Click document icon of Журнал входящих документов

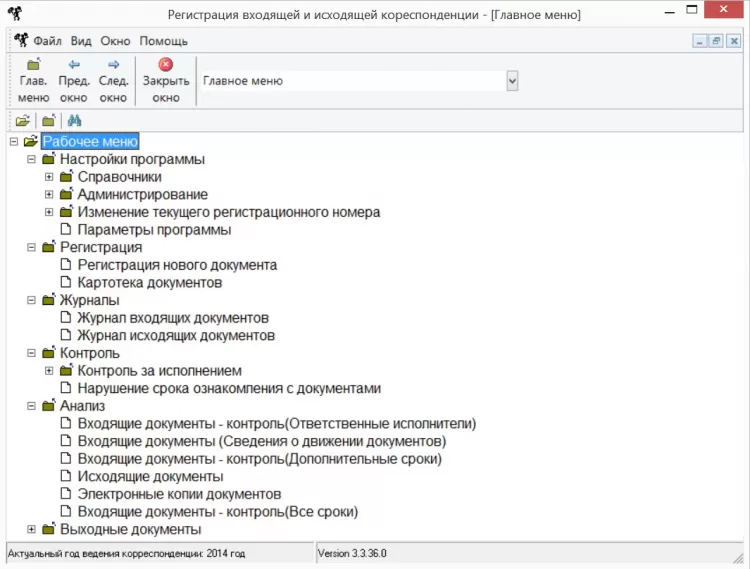(x=66, y=317)
